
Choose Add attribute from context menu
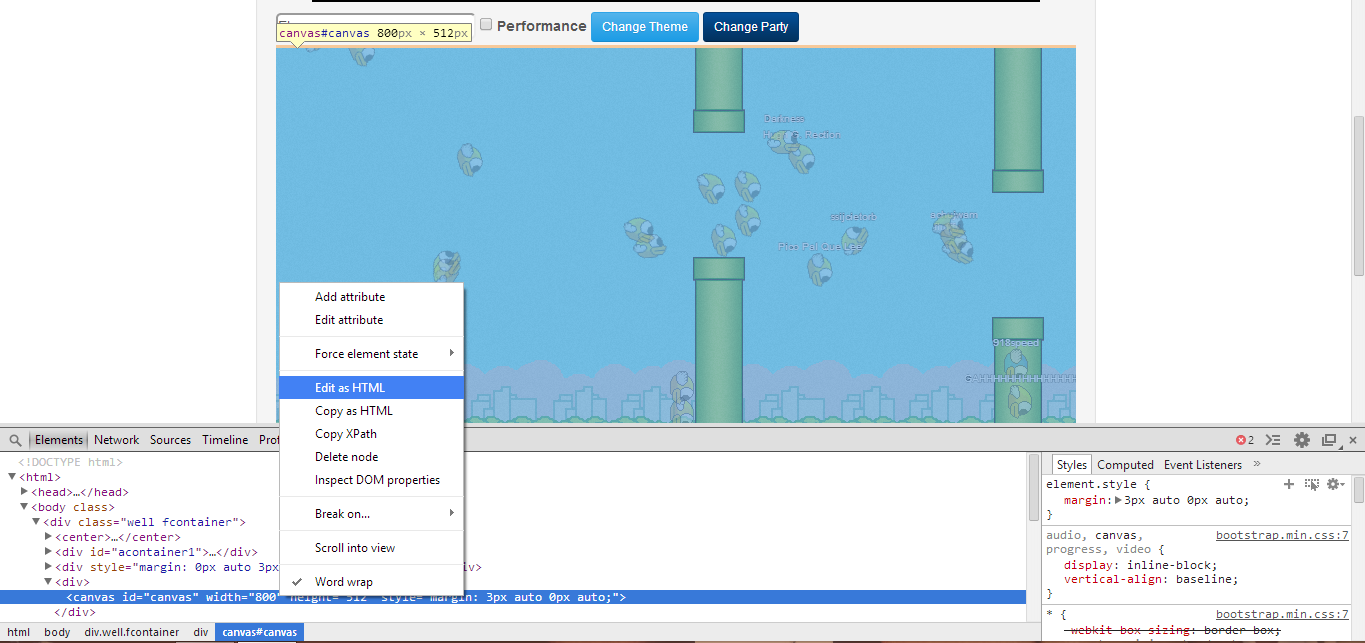click(372, 297)
